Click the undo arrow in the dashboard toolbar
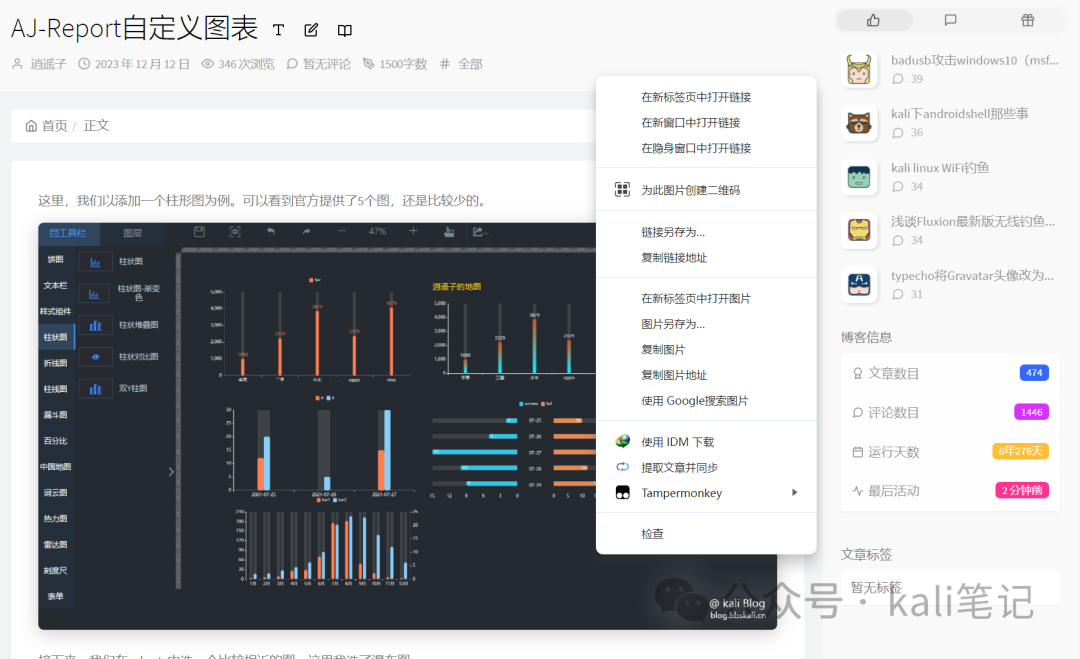Image resolution: width=1080 pixels, height=659 pixels. click(x=271, y=232)
